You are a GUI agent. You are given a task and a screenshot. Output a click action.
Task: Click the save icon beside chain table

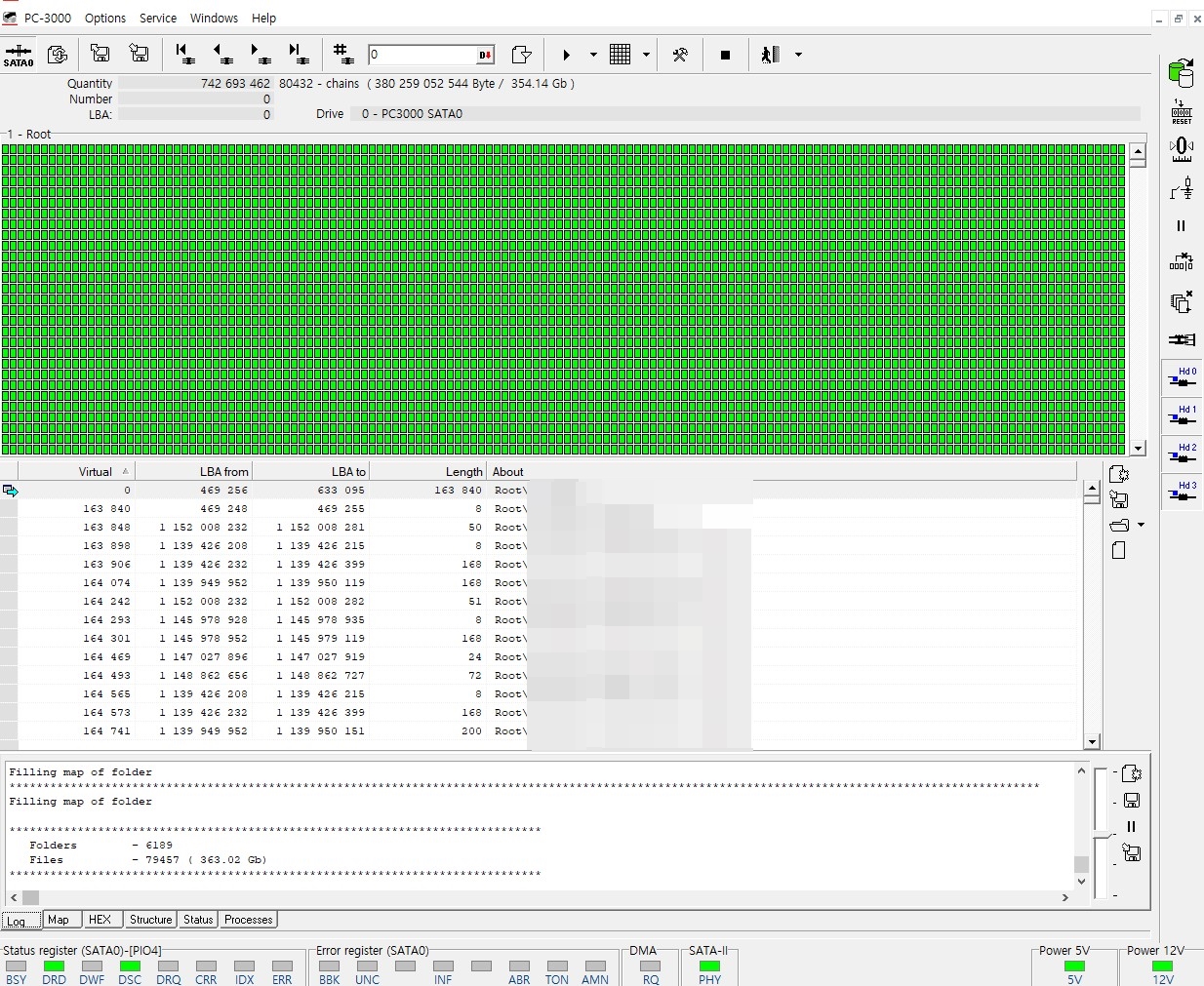[1119, 500]
